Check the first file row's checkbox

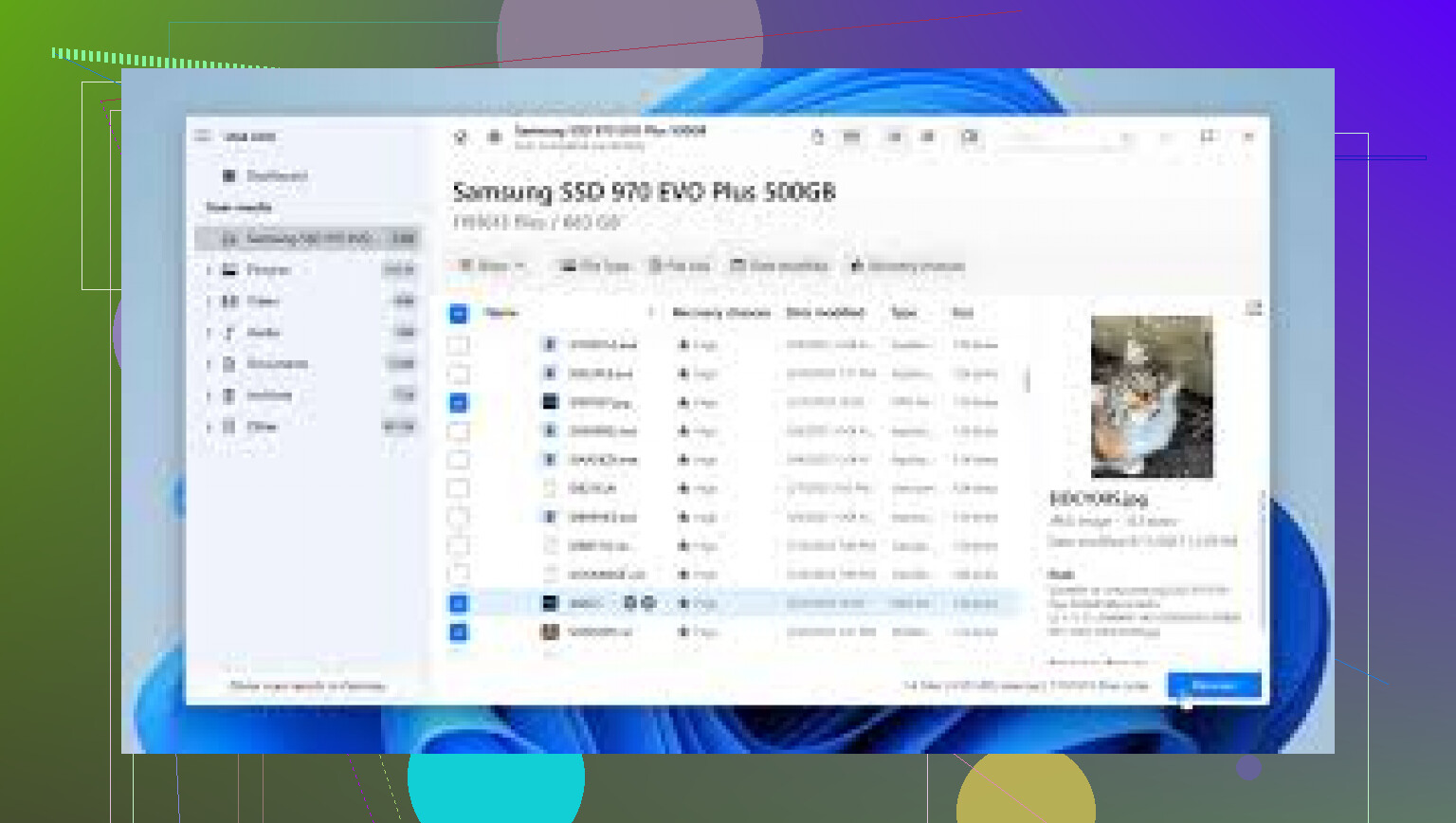click(459, 345)
